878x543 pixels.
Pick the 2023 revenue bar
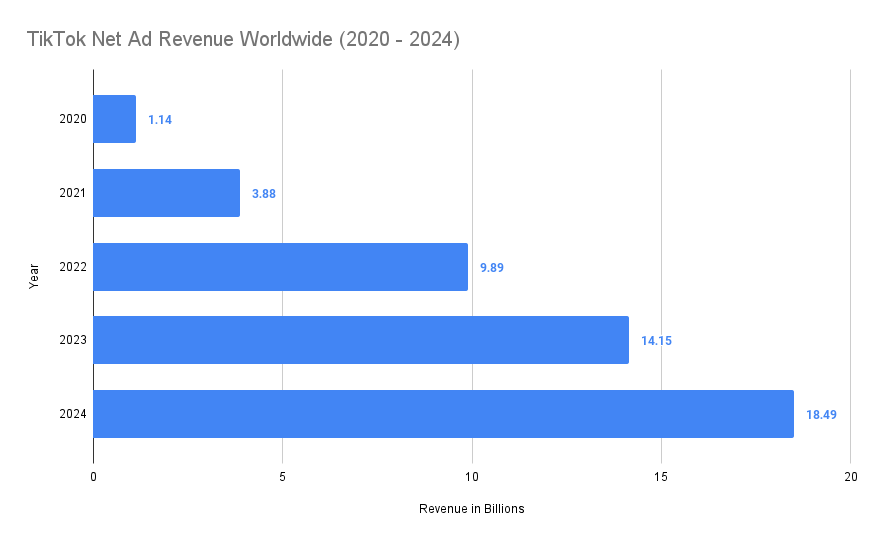(360, 340)
